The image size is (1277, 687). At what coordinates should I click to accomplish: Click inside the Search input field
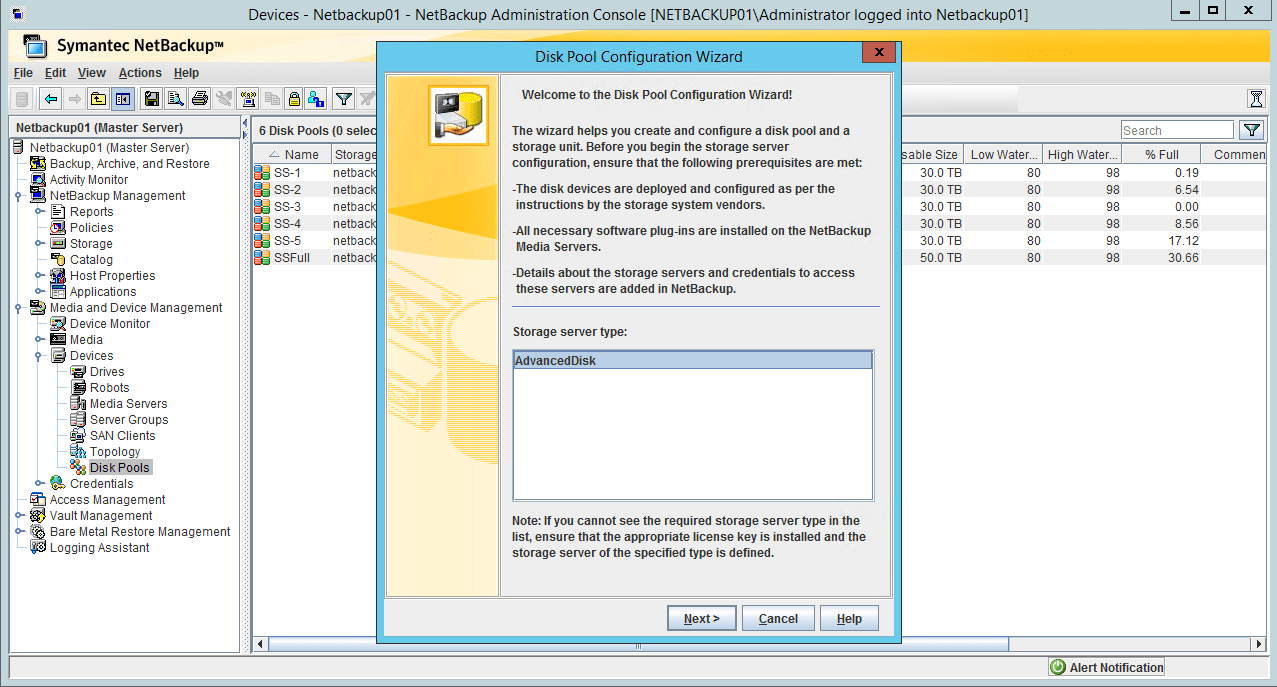click(x=1177, y=129)
